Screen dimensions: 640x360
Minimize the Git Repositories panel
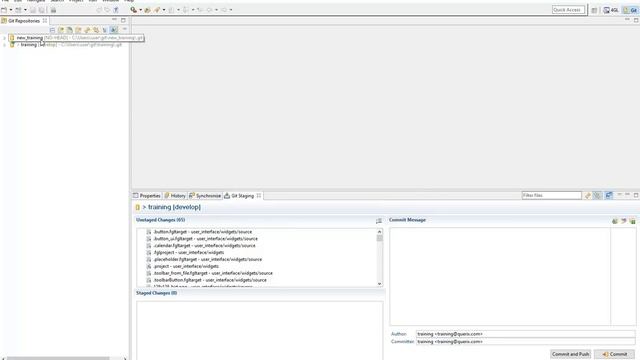click(x=115, y=20)
